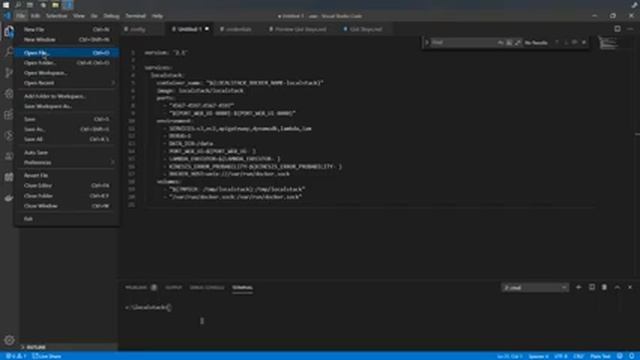Close the Untitled-1 editor tab
This screenshot has height=360, width=640.
pyautogui.click(x=207, y=29)
